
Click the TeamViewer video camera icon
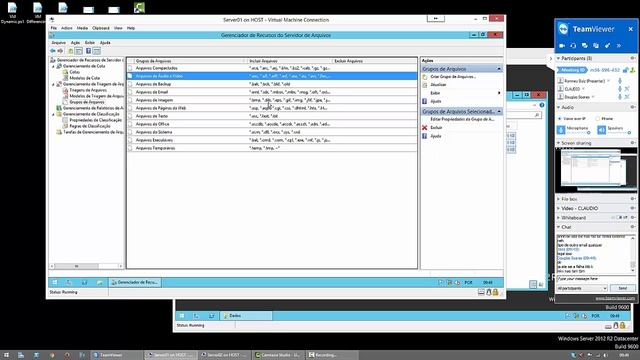click(562, 45)
